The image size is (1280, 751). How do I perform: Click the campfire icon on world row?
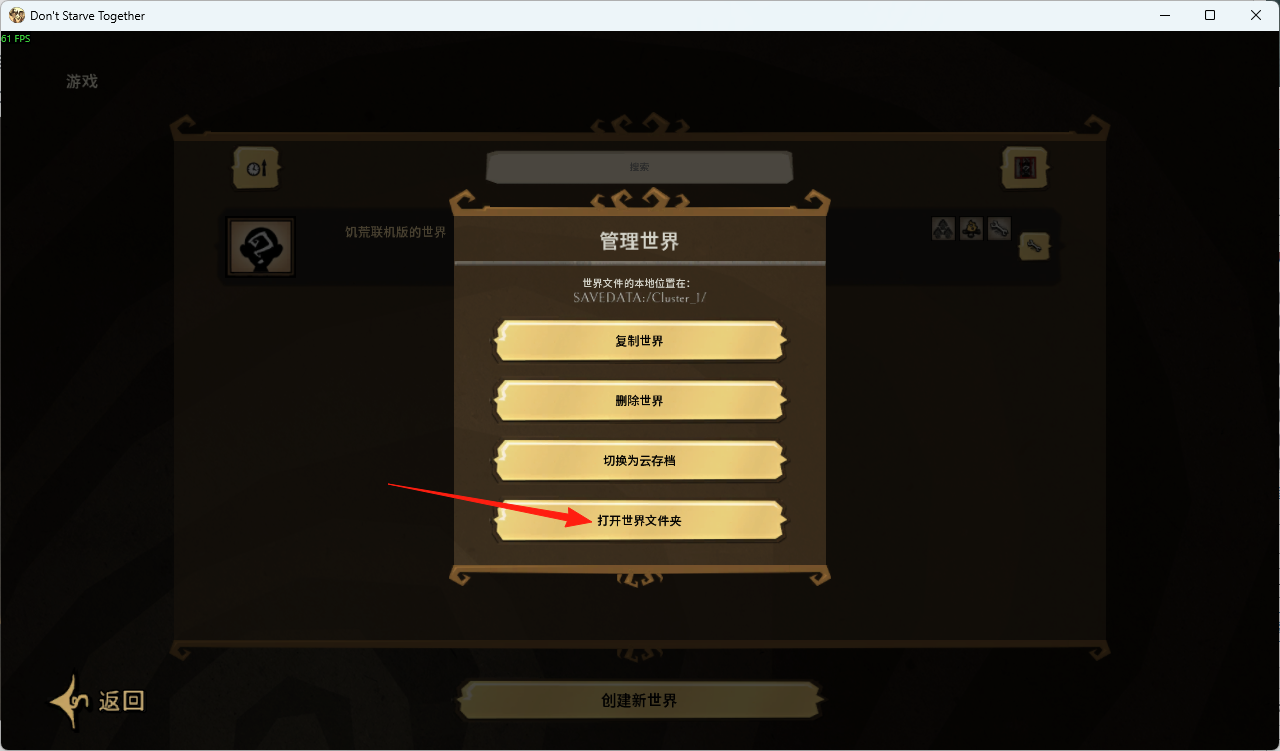pos(970,229)
